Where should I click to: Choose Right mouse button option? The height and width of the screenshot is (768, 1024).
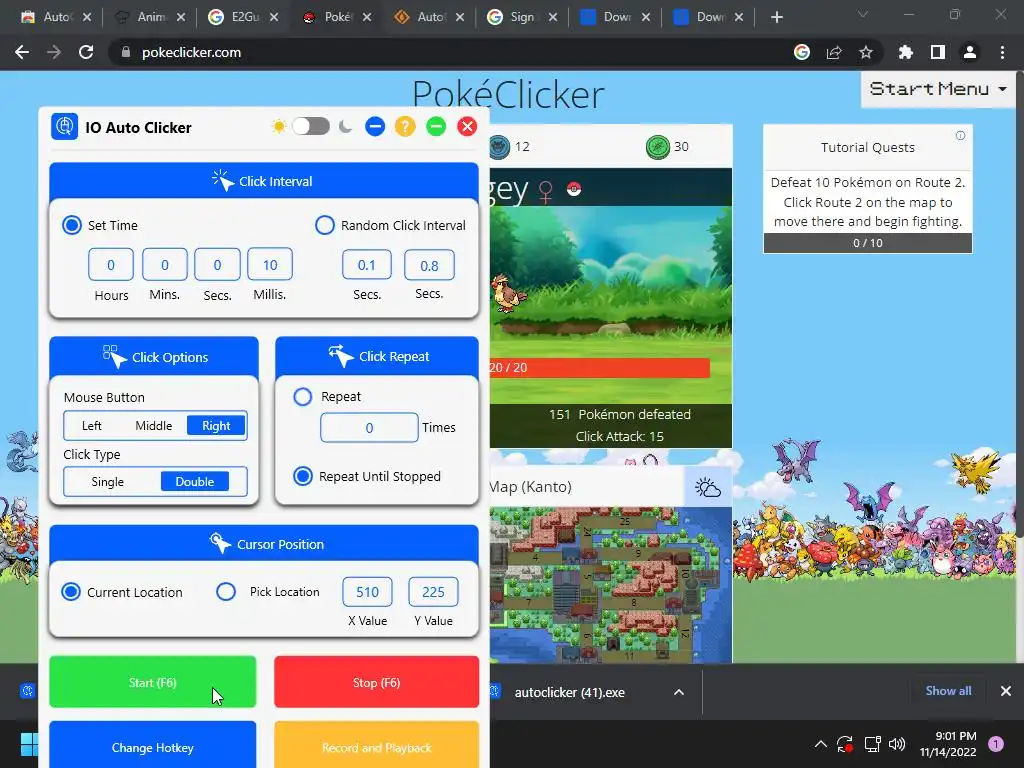pyautogui.click(x=216, y=426)
